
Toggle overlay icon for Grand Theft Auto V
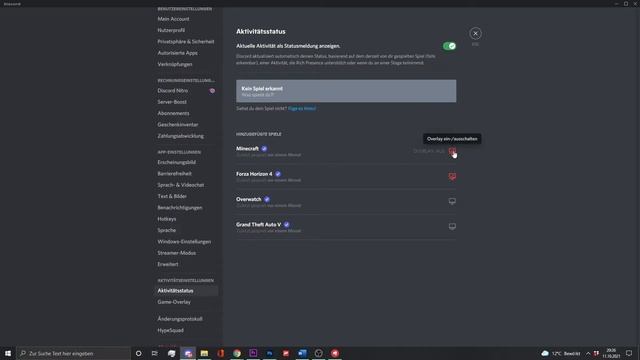pyautogui.click(x=452, y=227)
